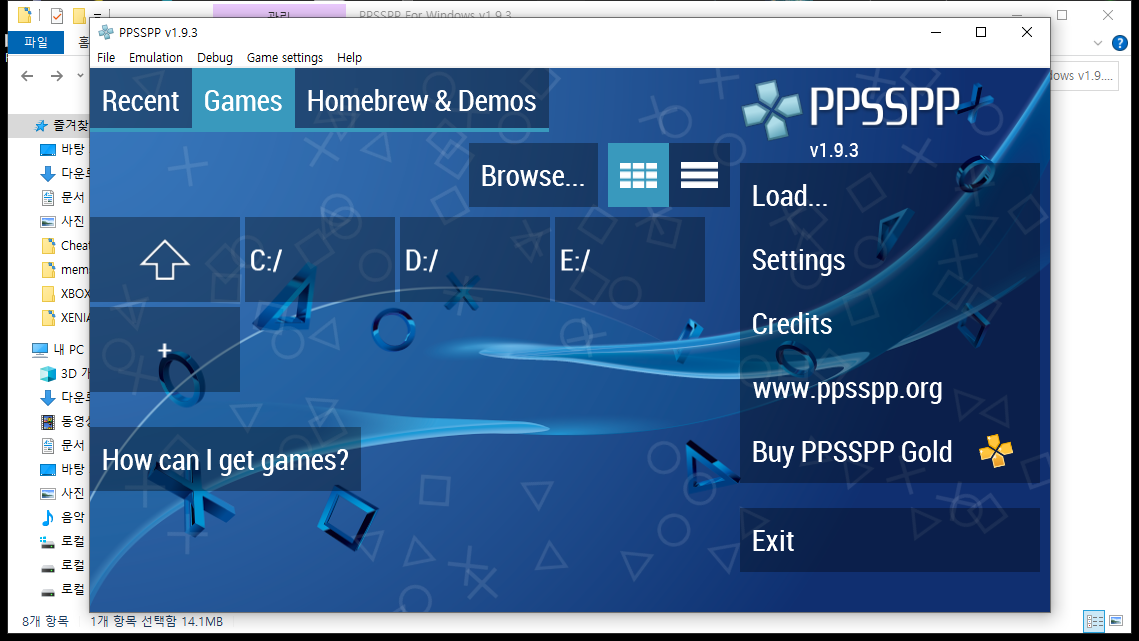Viewport: 1139px width, 641px height.
Task: Go up one folder level
Action: coord(165,259)
